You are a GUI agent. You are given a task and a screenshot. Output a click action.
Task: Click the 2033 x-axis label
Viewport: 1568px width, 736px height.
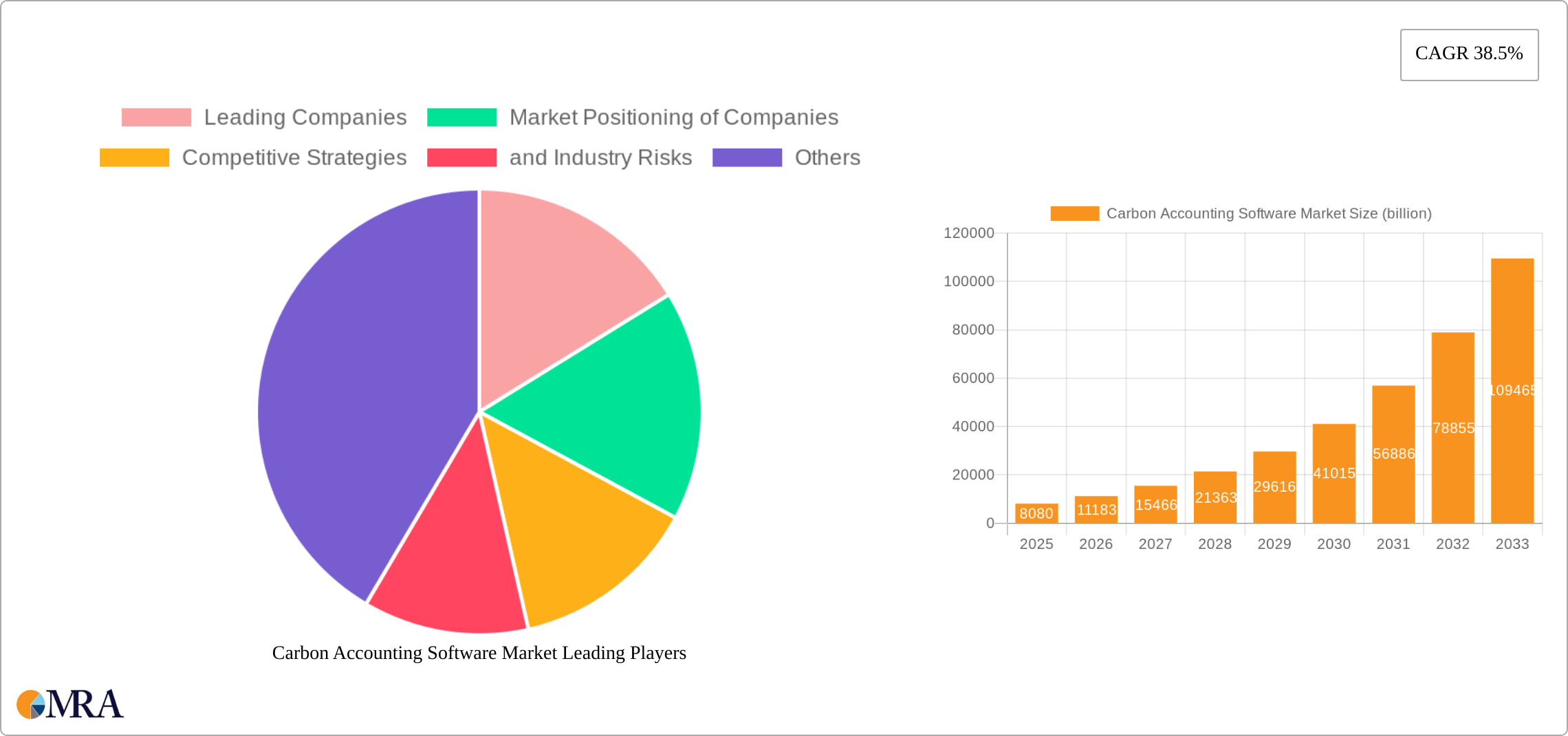[1512, 544]
